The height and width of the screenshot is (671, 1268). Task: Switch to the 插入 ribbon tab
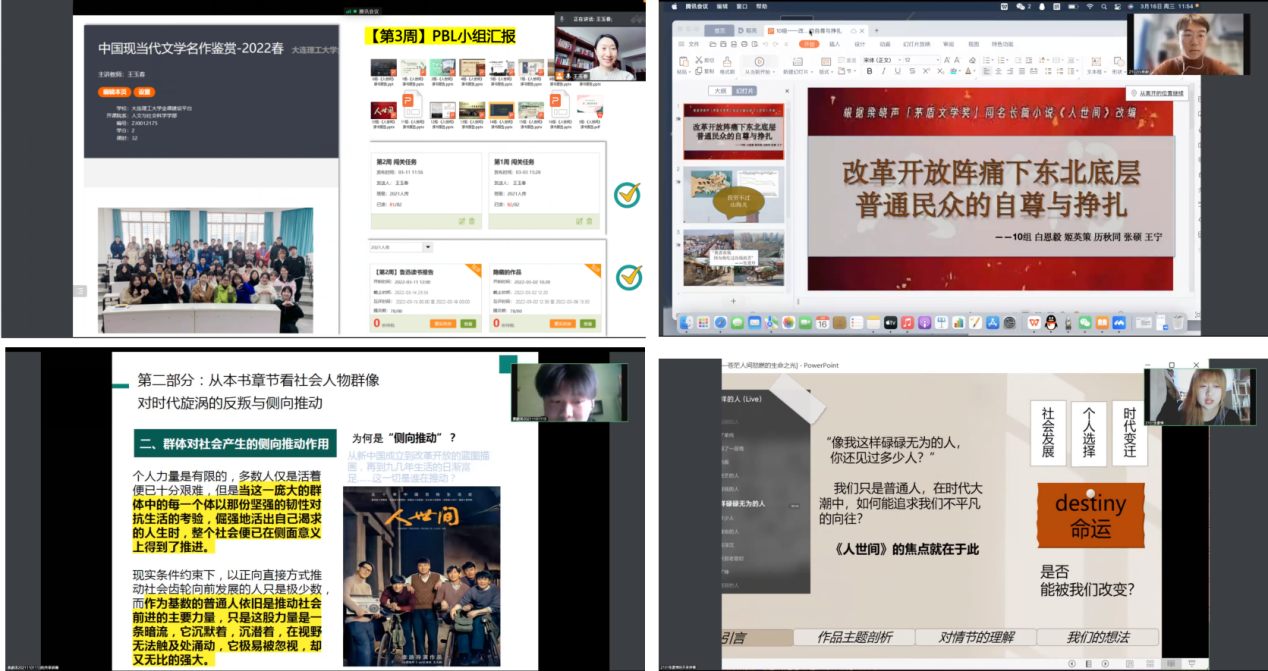coord(836,44)
